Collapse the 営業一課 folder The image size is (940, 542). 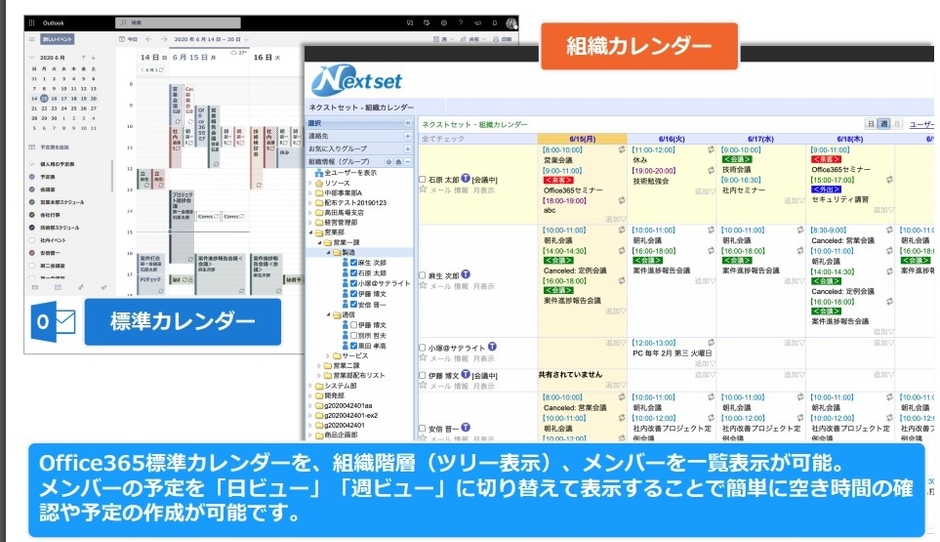pos(320,242)
